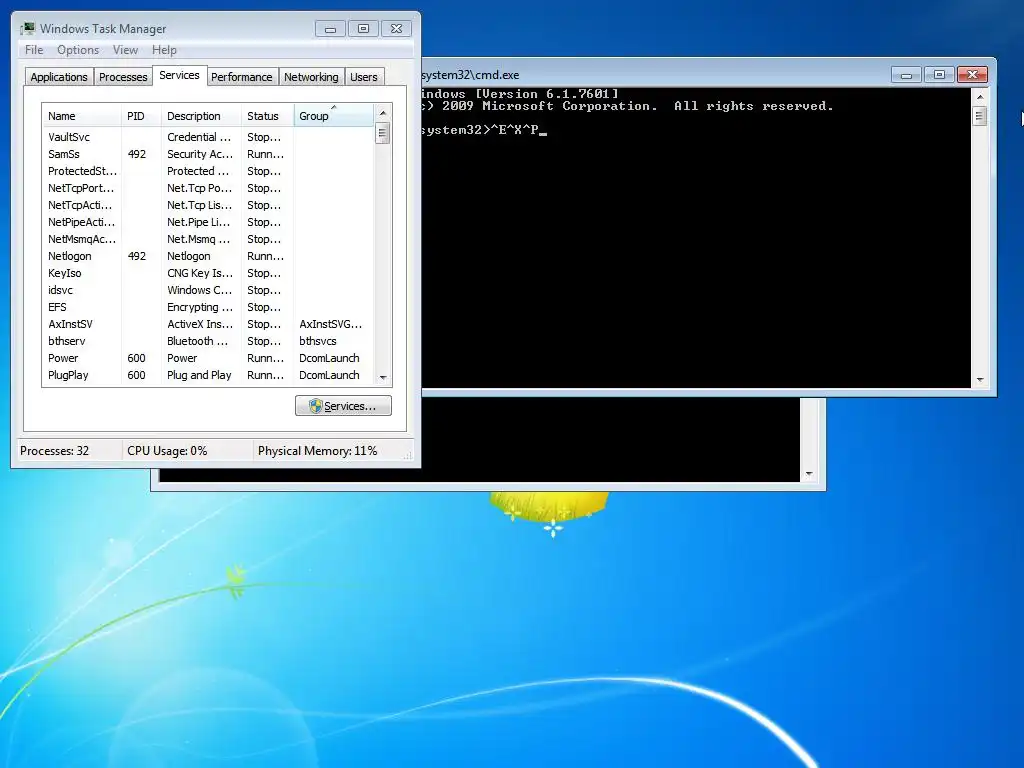Image resolution: width=1024 pixels, height=768 pixels.
Task: Click the AxInstSVG... group cell
Action: pos(330,324)
